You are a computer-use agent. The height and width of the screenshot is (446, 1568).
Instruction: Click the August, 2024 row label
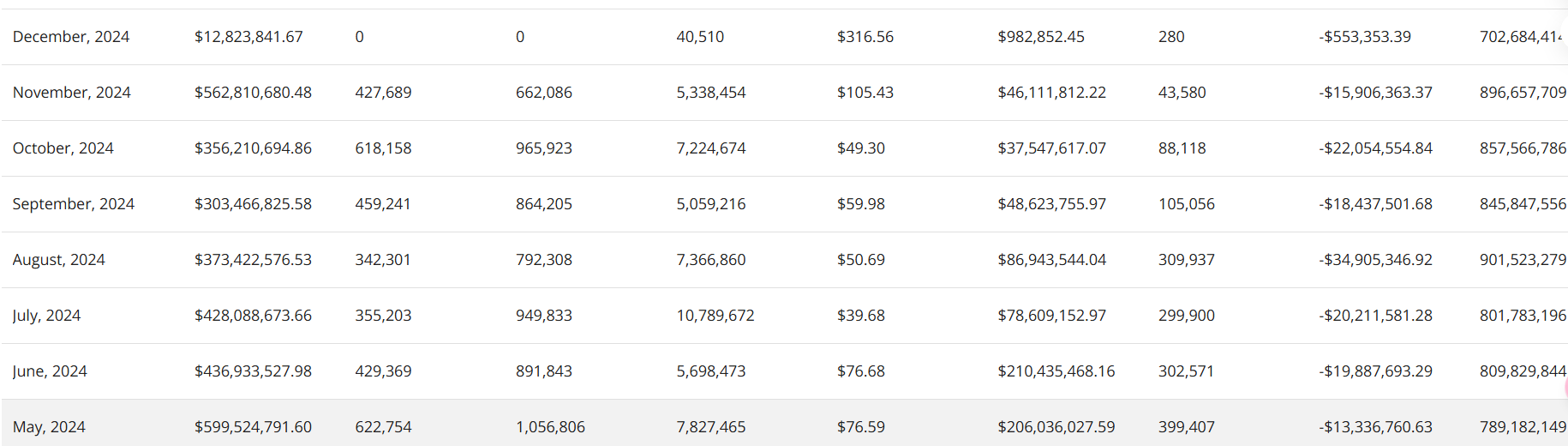click(59, 260)
